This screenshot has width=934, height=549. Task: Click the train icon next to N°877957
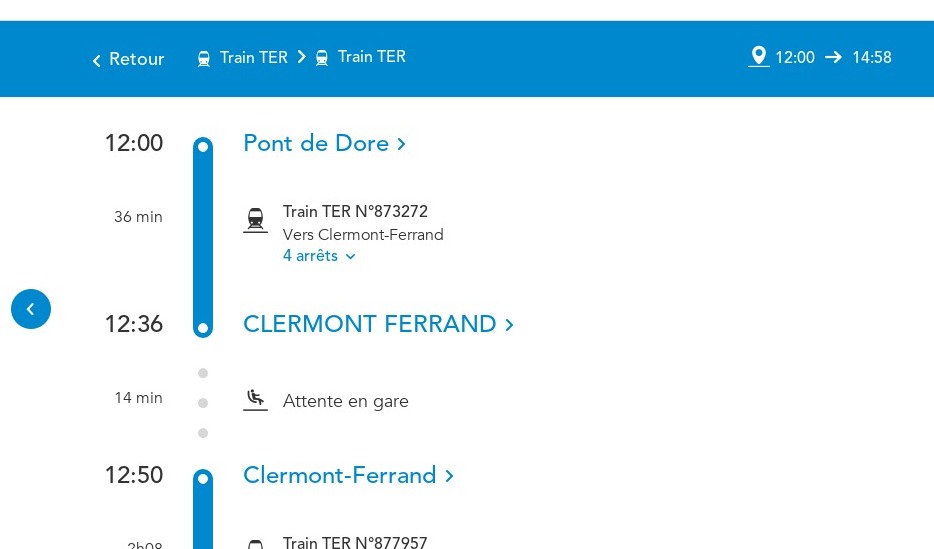pos(256,544)
